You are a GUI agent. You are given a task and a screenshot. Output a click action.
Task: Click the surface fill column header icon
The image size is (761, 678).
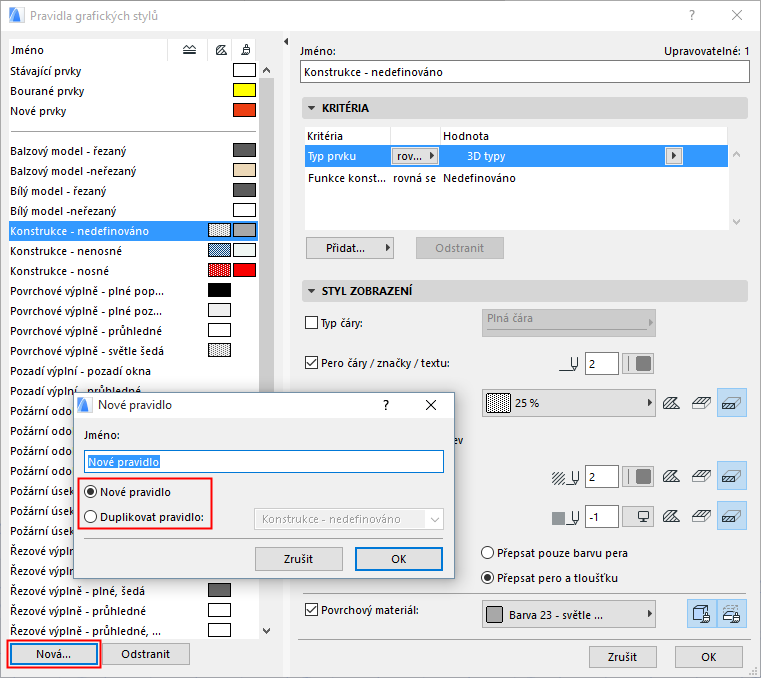(221, 50)
